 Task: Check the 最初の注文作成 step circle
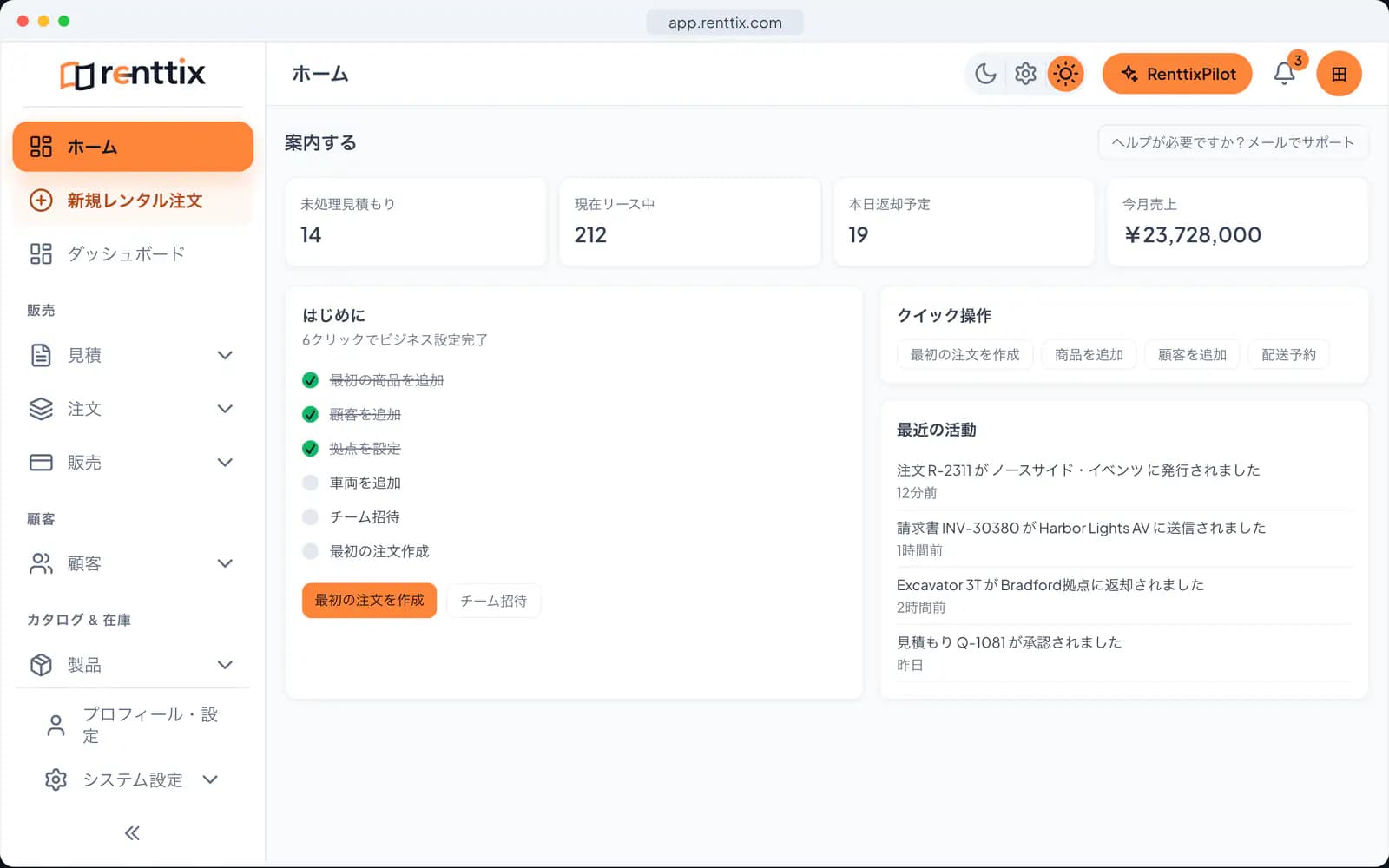[x=310, y=551]
